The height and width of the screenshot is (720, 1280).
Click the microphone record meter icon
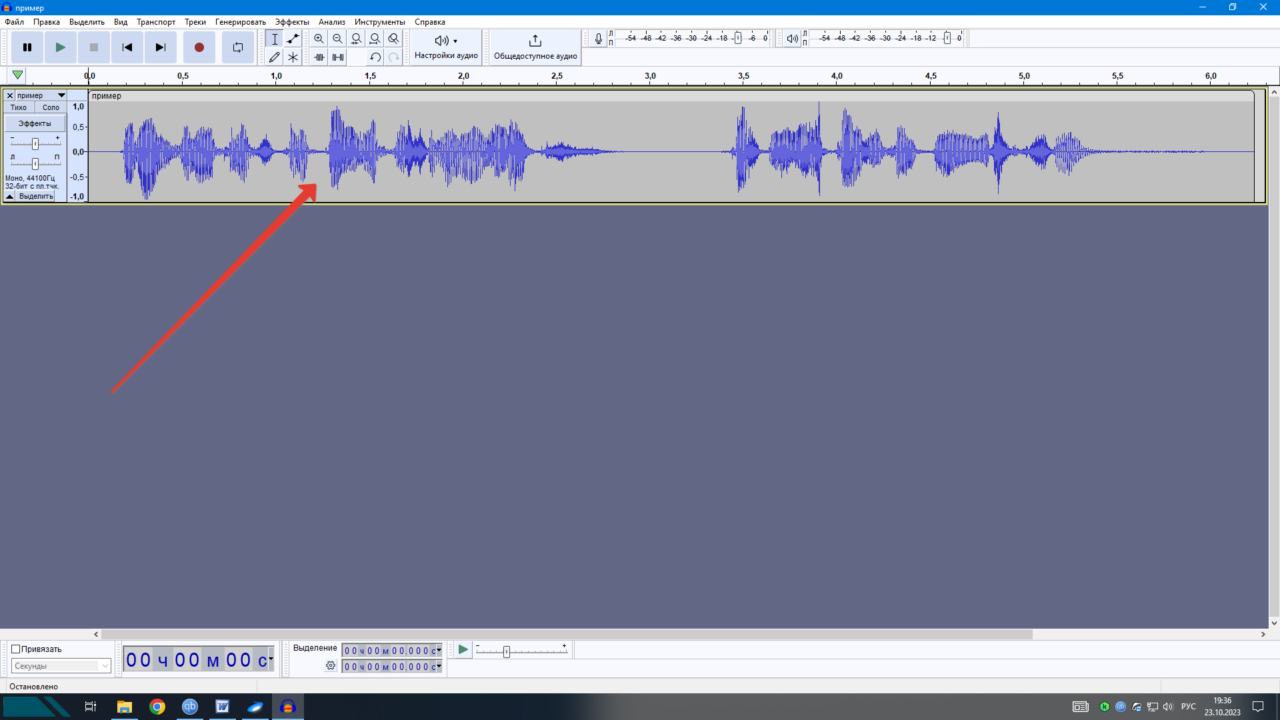[x=599, y=39]
